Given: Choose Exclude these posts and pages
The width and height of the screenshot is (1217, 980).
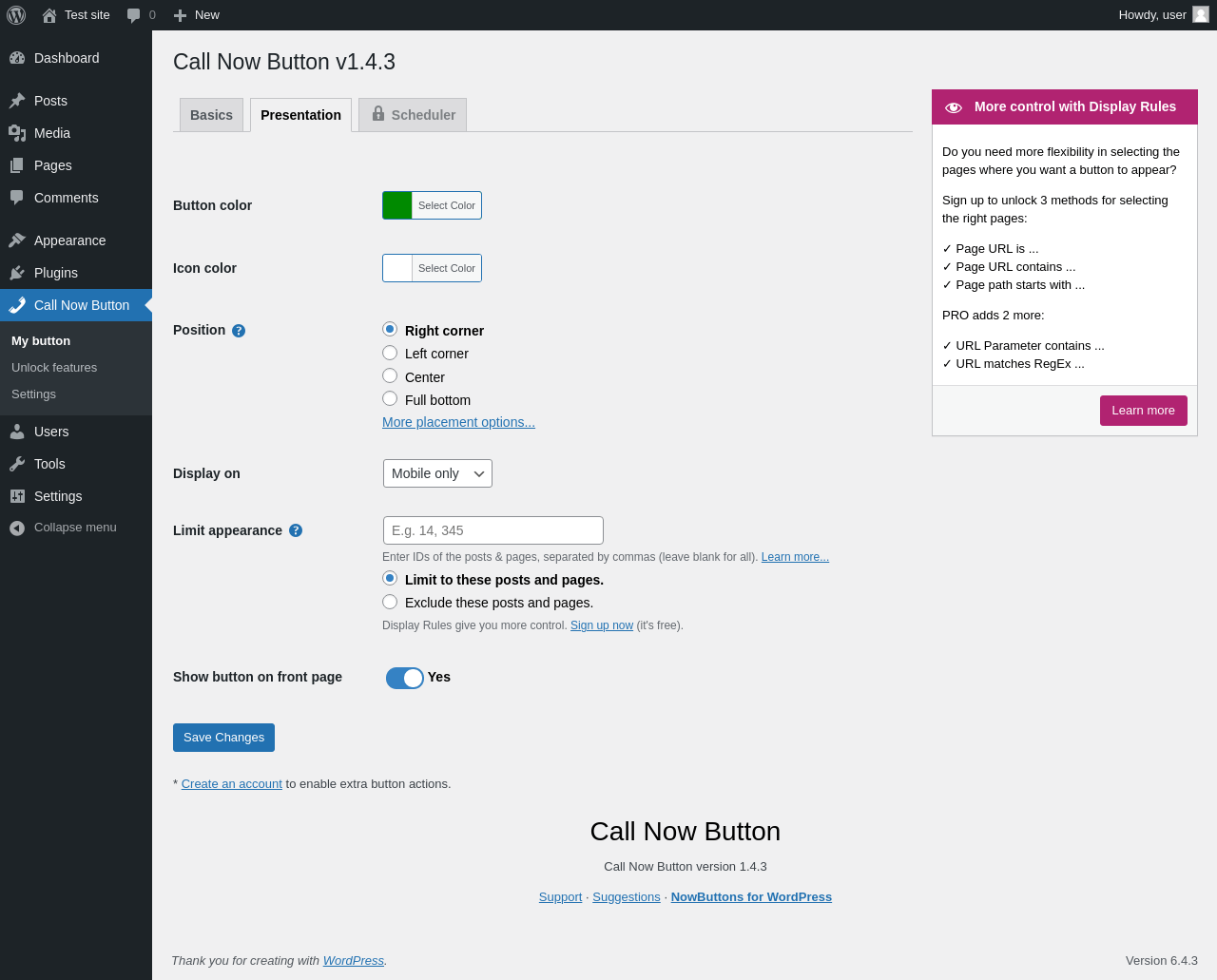Looking at the screenshot, I should click(x=390, y=602).
